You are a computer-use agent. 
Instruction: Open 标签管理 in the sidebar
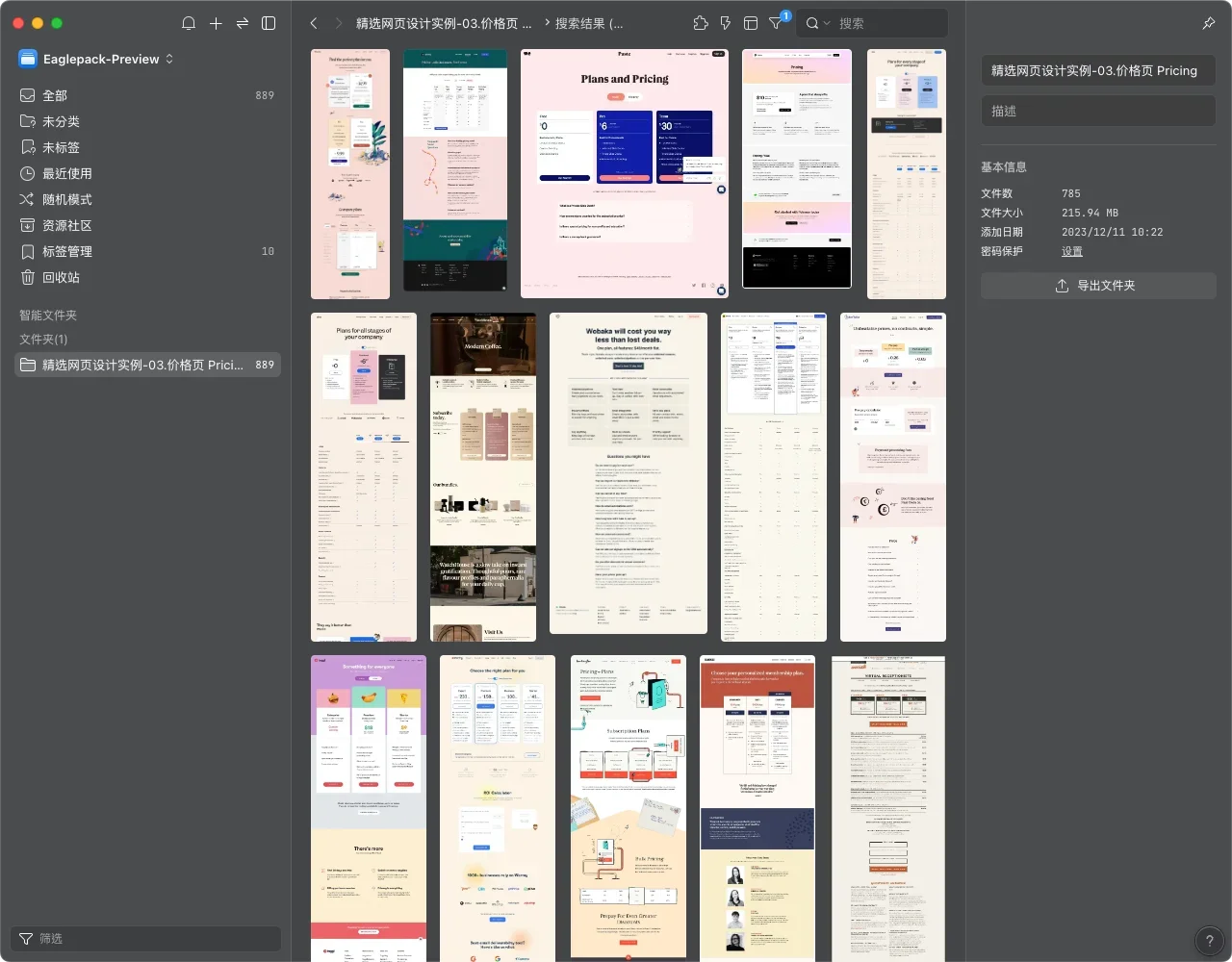(x=67, y=251)
